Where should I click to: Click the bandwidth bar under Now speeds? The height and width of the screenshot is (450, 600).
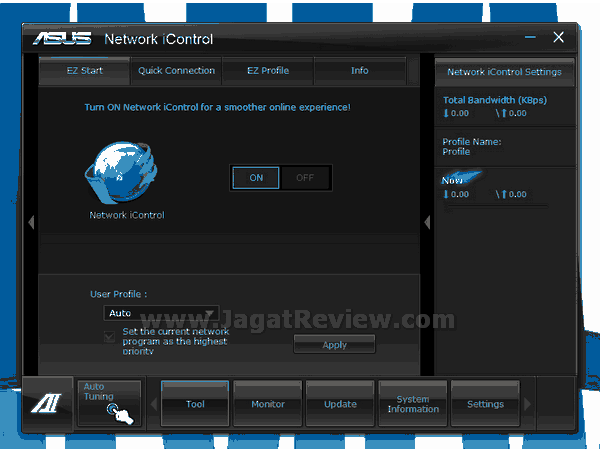pyautogui.click(x=496, y=207)
